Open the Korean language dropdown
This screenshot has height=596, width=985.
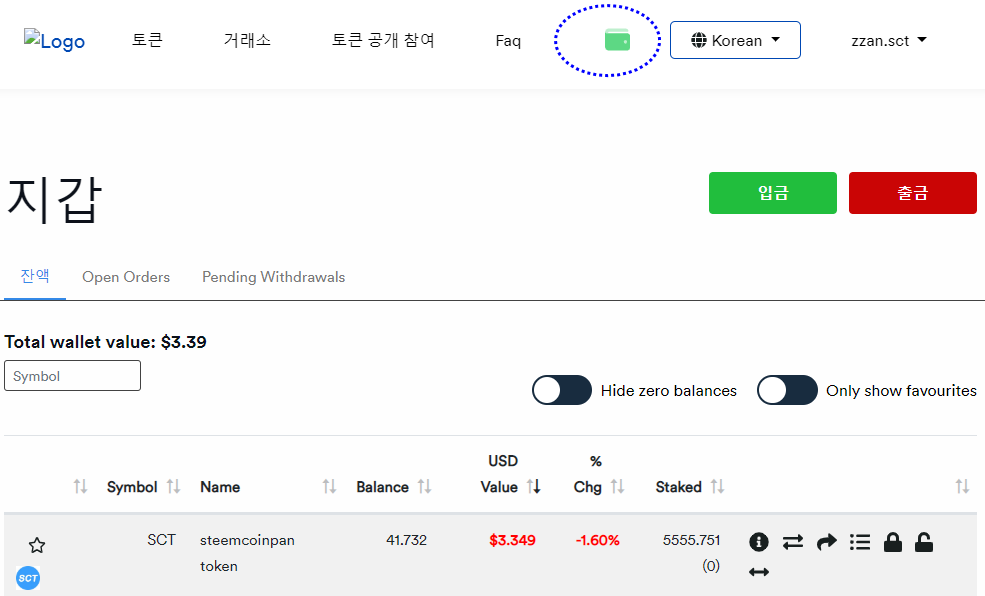[x=735, y=41]
